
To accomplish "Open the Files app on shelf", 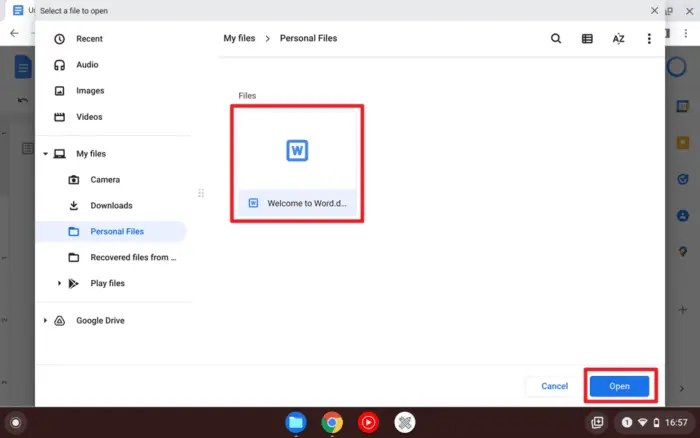I will coord(296,422).
